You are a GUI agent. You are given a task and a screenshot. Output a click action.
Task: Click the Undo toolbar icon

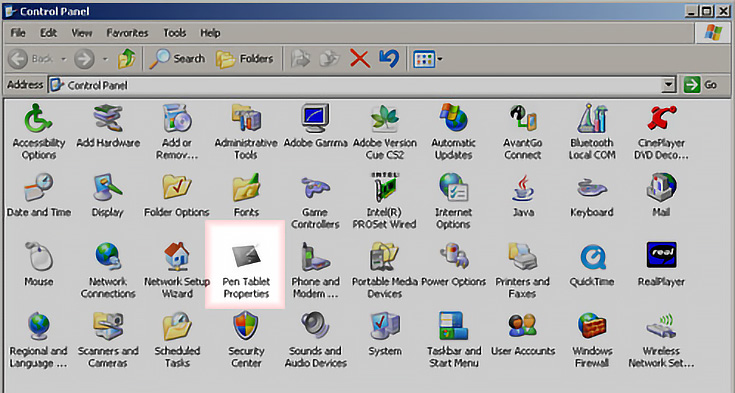[389, 59]
